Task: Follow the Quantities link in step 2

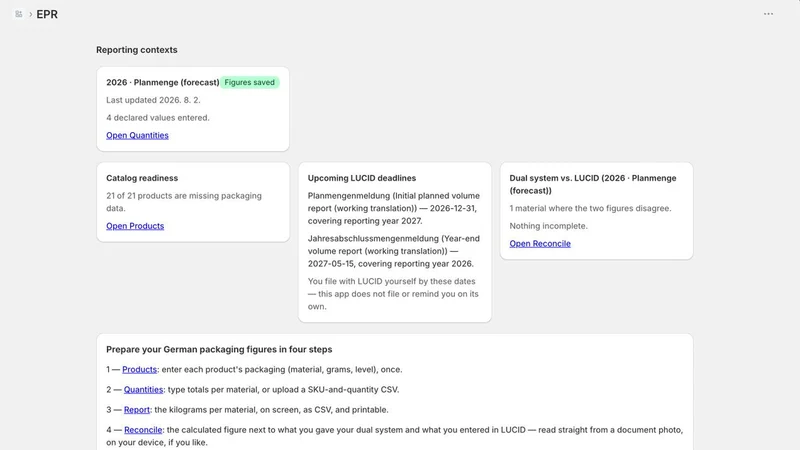Action: [x=143, y=389]
